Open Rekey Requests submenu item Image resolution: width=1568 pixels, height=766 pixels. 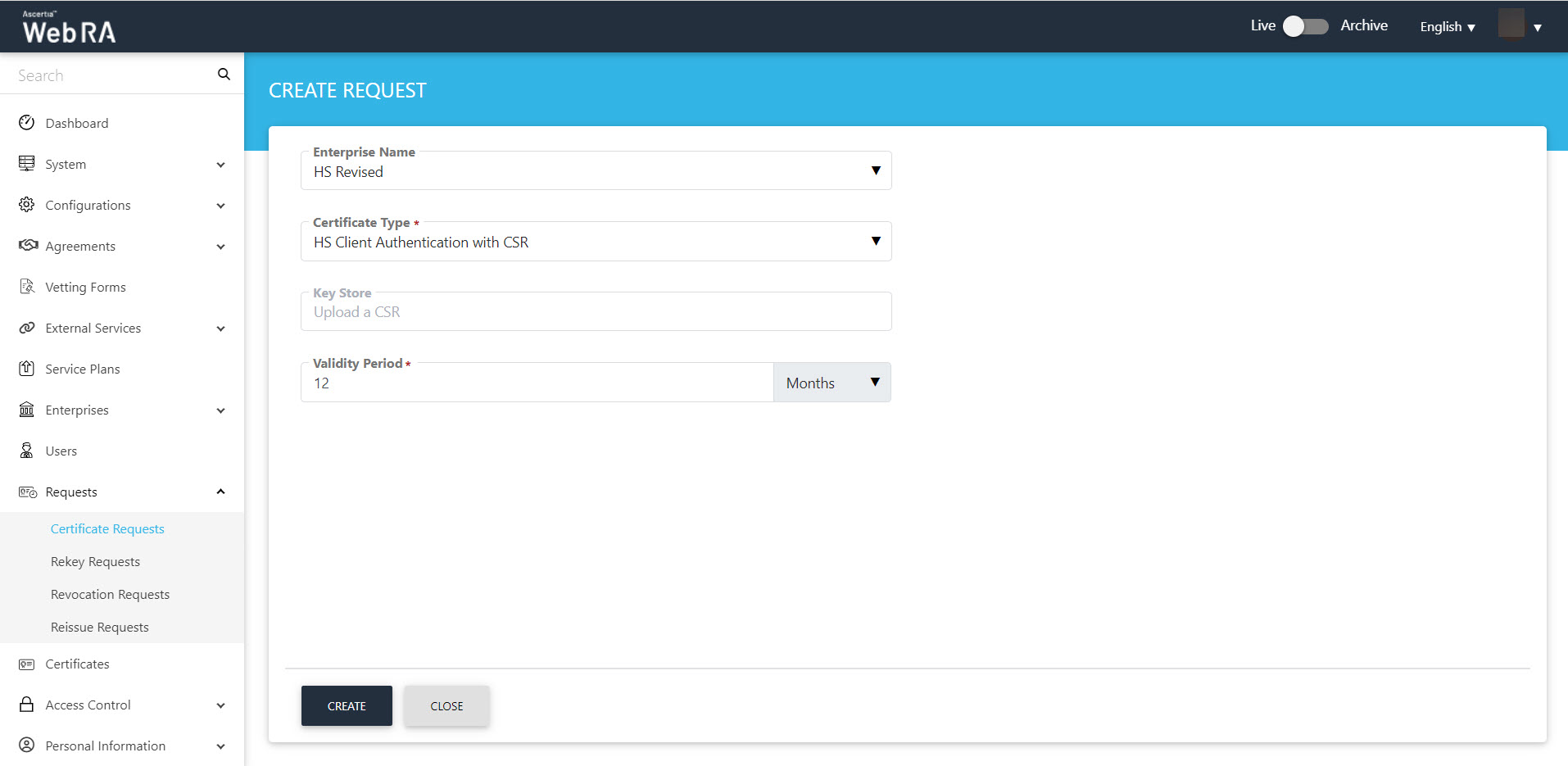[95, 561]
